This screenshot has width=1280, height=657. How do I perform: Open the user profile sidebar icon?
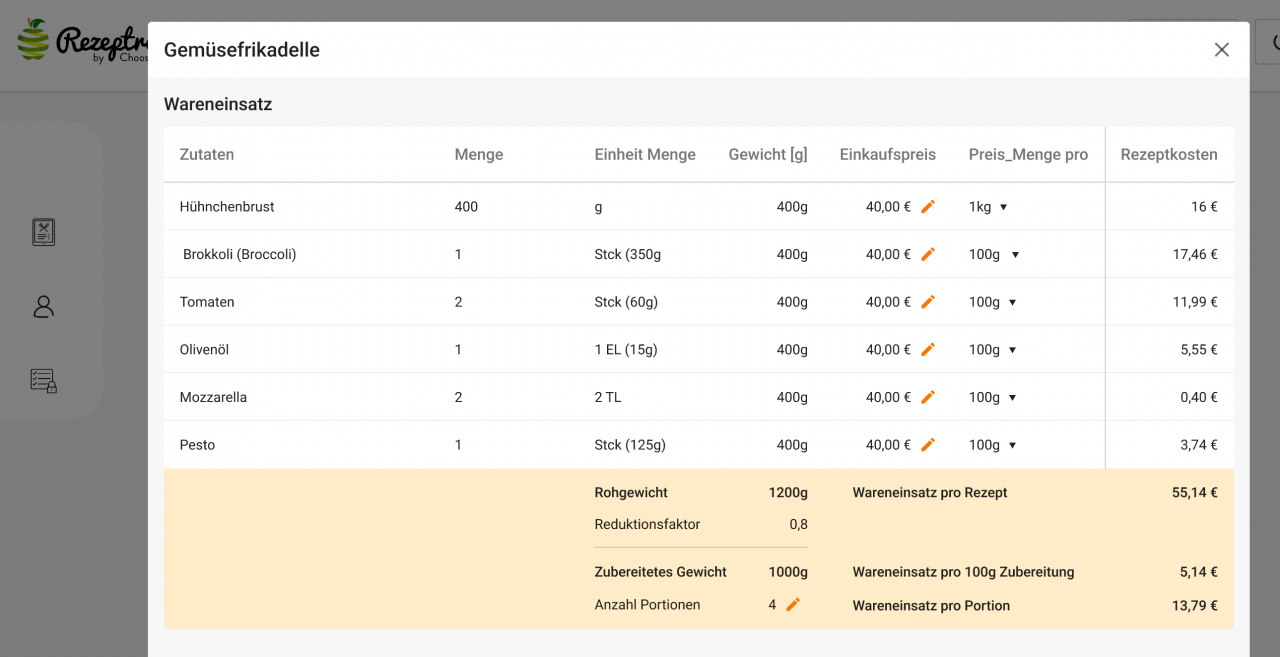(x=43, y=307)
